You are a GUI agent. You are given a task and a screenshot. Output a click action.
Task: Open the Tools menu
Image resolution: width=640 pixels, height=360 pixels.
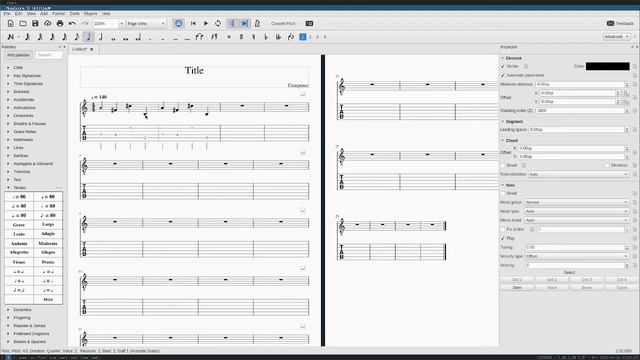[x=74, y=13]
